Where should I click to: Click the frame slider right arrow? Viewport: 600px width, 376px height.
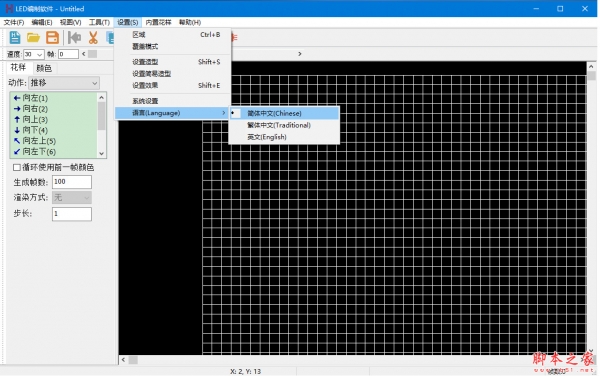[x=300, y=54]
